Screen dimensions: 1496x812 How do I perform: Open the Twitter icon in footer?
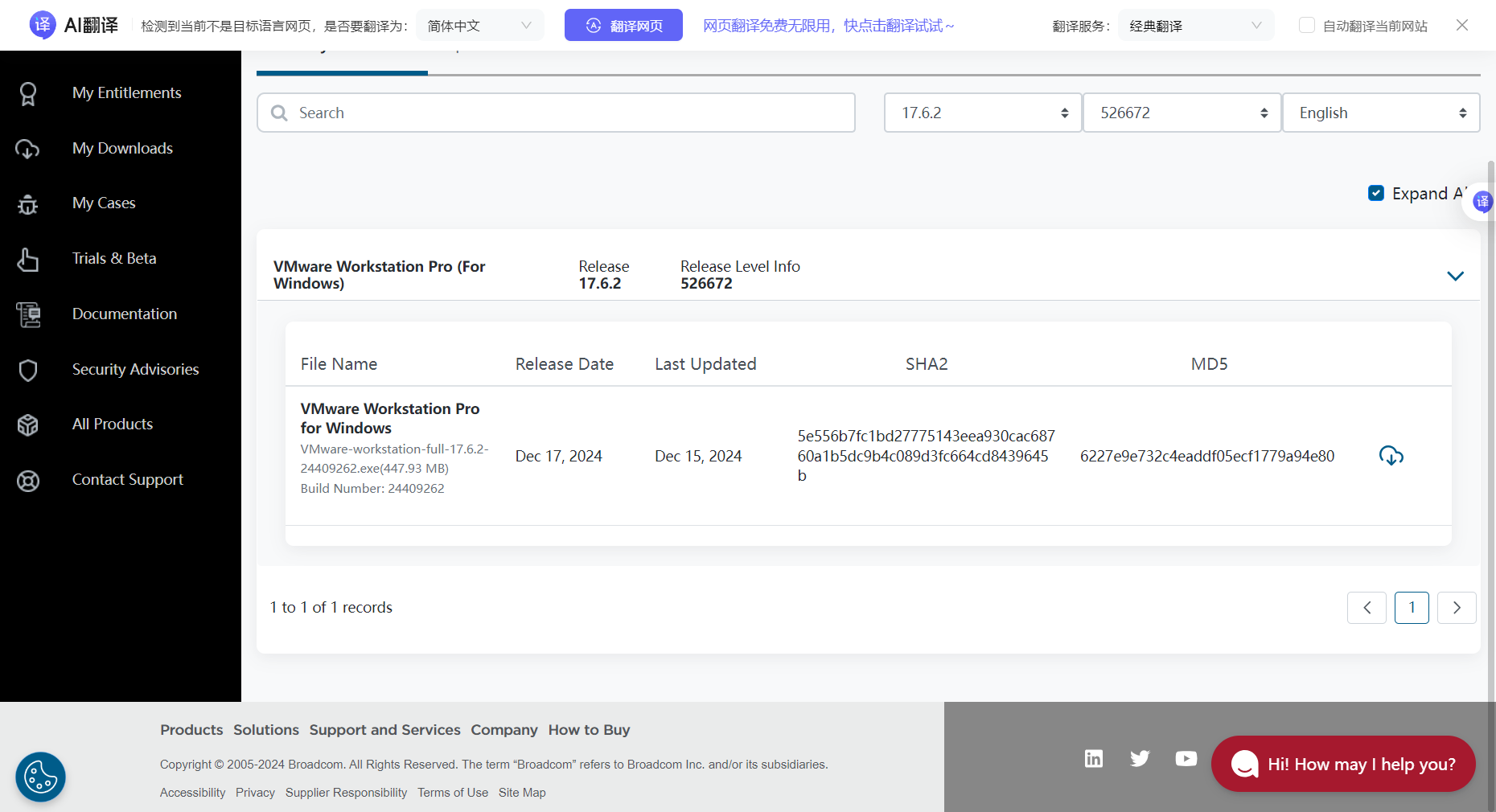[1140, 758]
